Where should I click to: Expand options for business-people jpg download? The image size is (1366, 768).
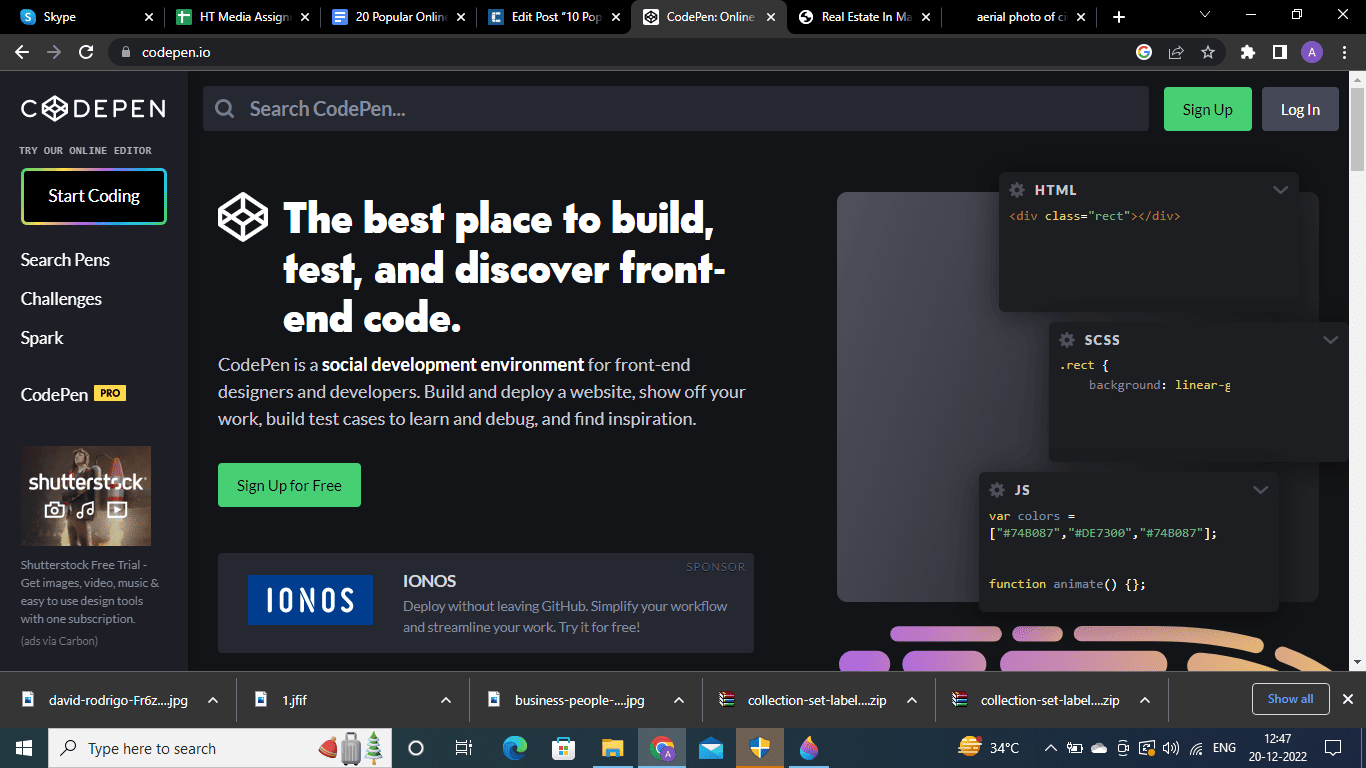(679, 700)
